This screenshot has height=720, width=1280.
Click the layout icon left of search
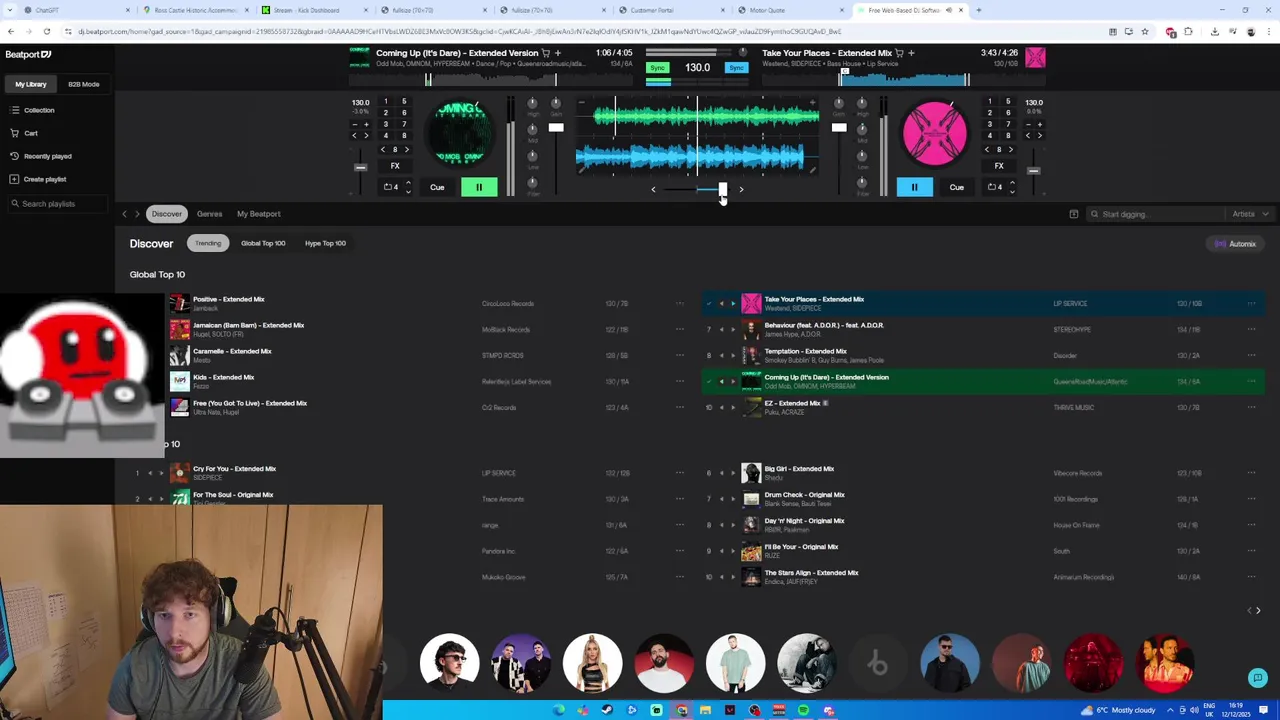[x=1074, y=214]
